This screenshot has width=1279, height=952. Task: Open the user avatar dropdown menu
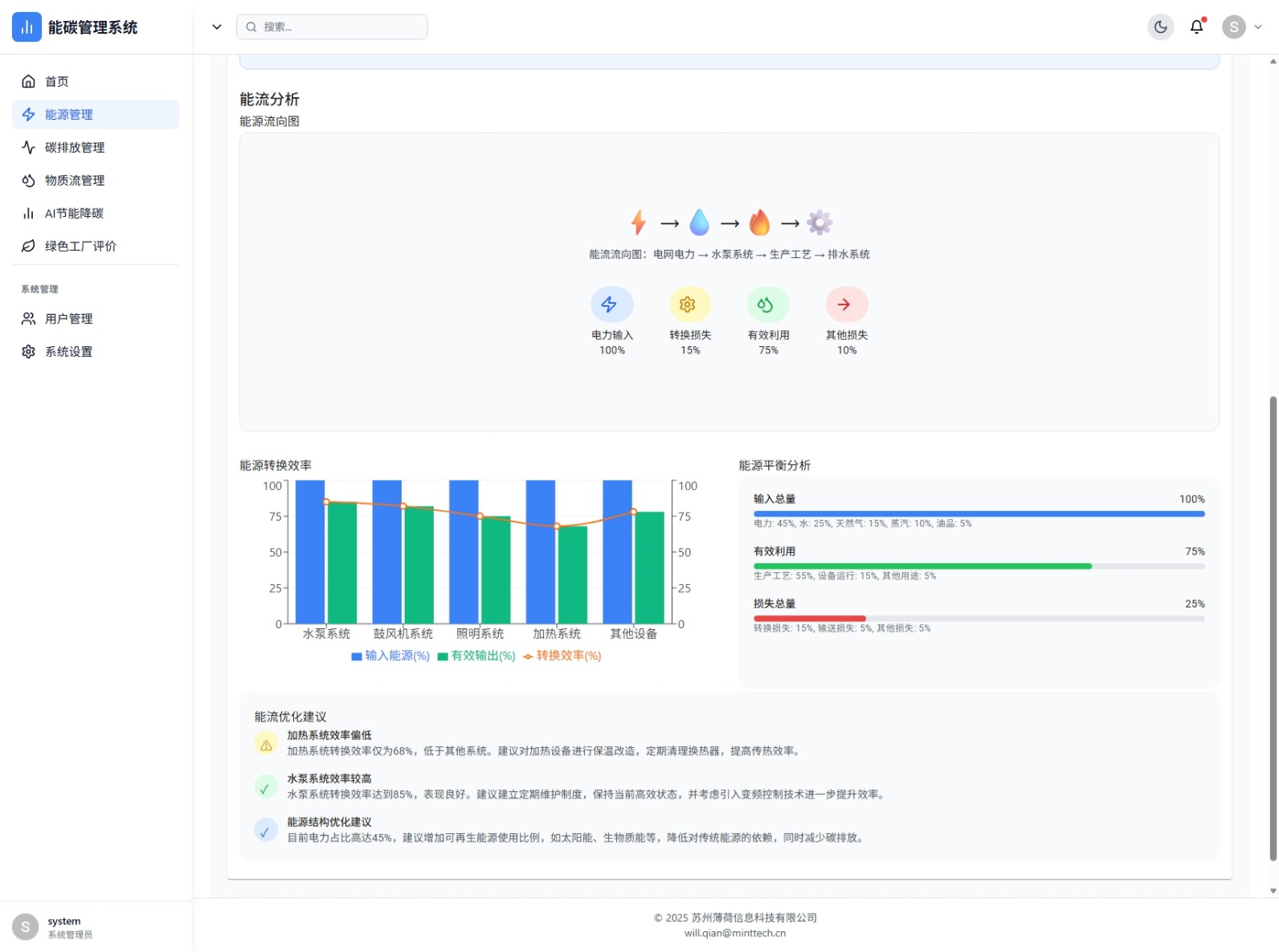(x=1242, y=27)
